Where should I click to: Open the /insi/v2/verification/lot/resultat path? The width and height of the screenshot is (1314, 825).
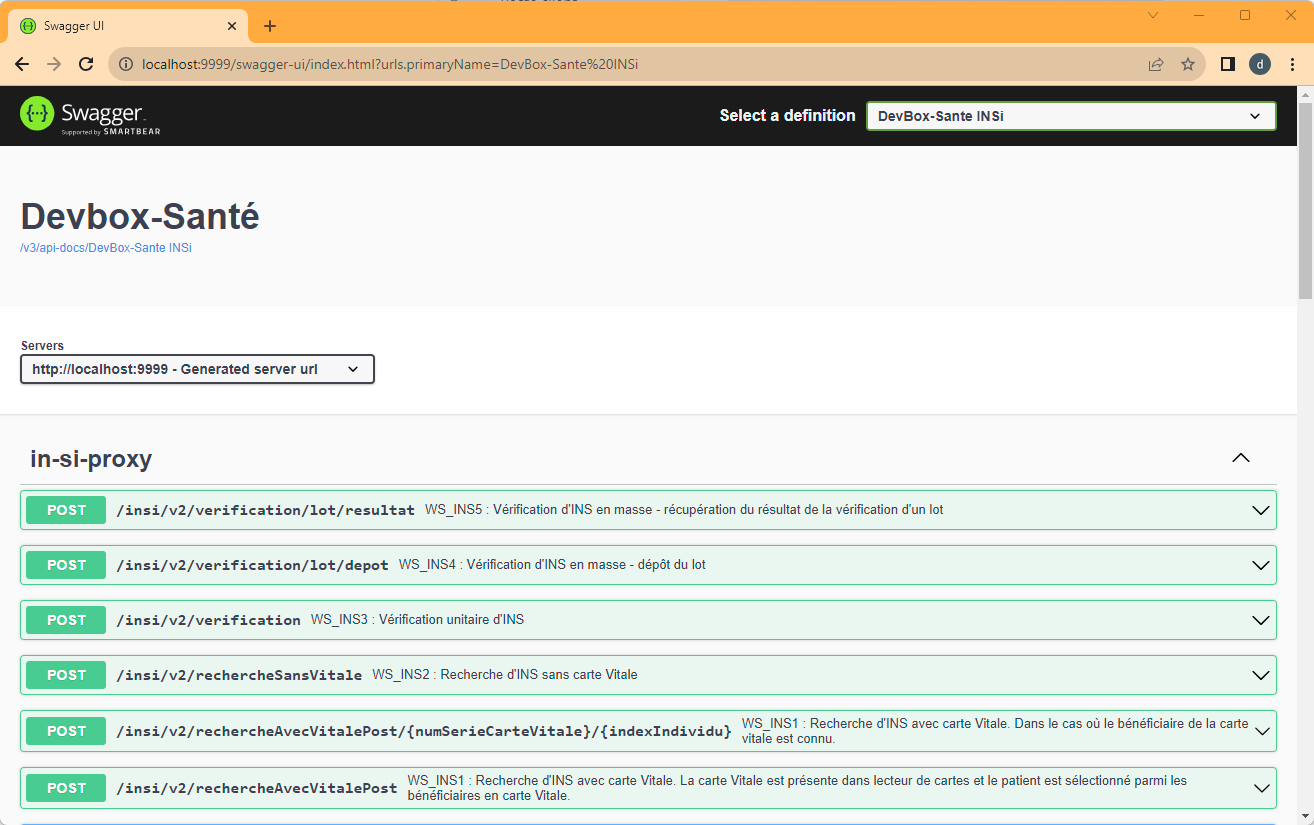(x=265, y=510)
